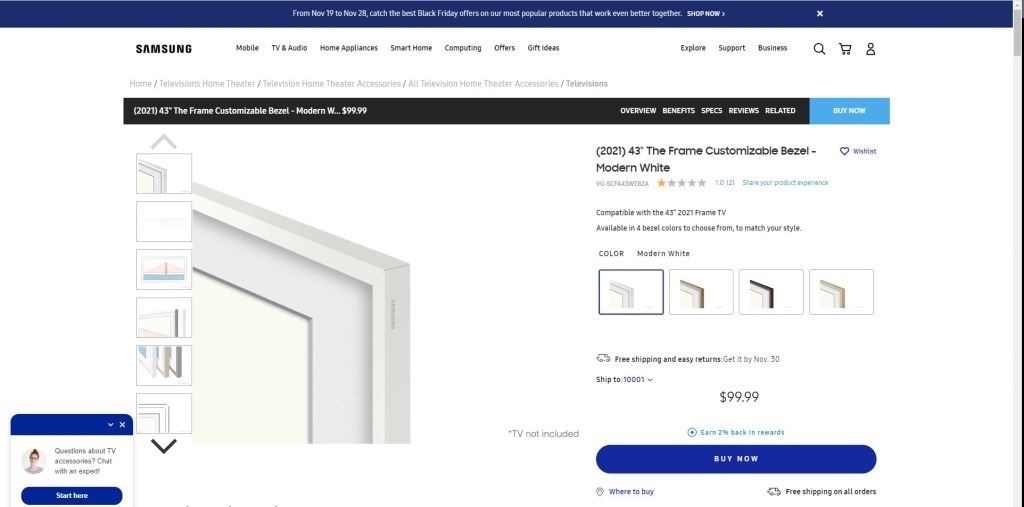Image resolution: width=1024 pixels, height=507 pixels.
Task: Click the Samsung logo
Action: coord(164,48)
